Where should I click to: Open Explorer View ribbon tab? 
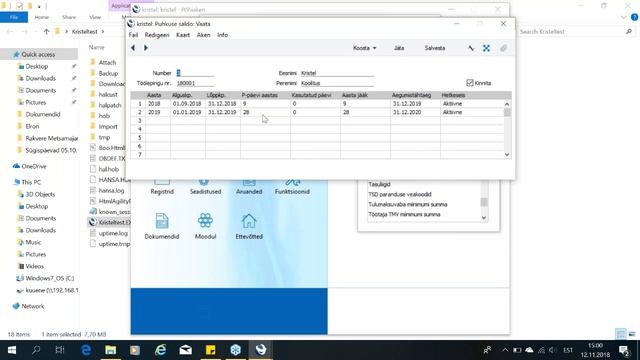click(x=95, y=17)
